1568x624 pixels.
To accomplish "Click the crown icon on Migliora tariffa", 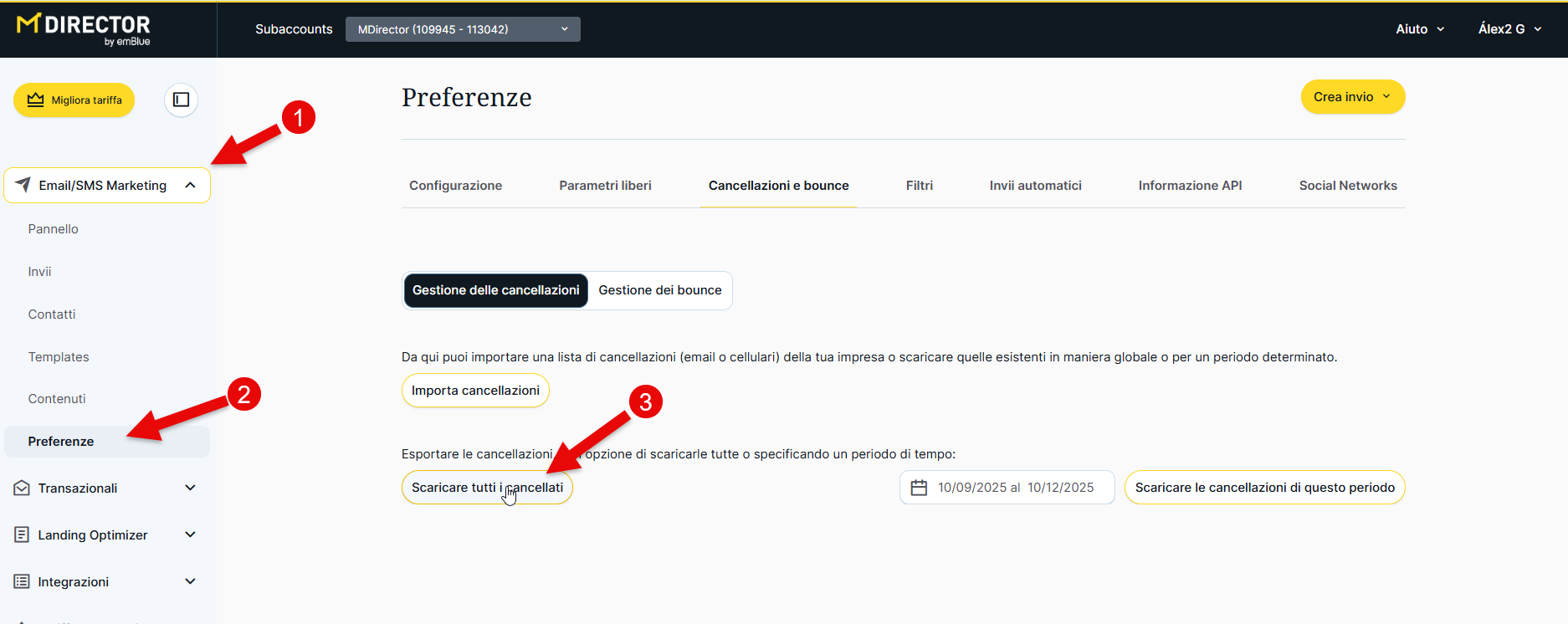I will pyautogui.click(x=35, y=100).
